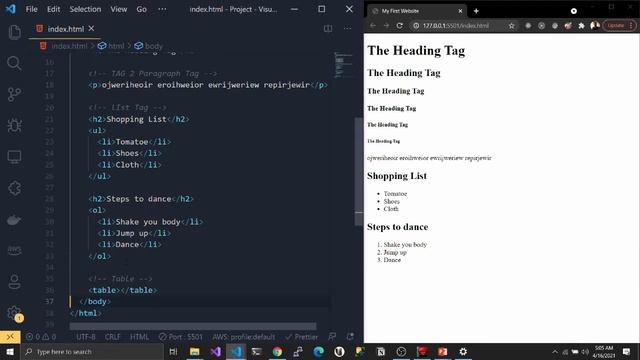The width and height of the screenshot is (640, 360).
Task: Show hidden system tray icons
Action: [555, 351]
